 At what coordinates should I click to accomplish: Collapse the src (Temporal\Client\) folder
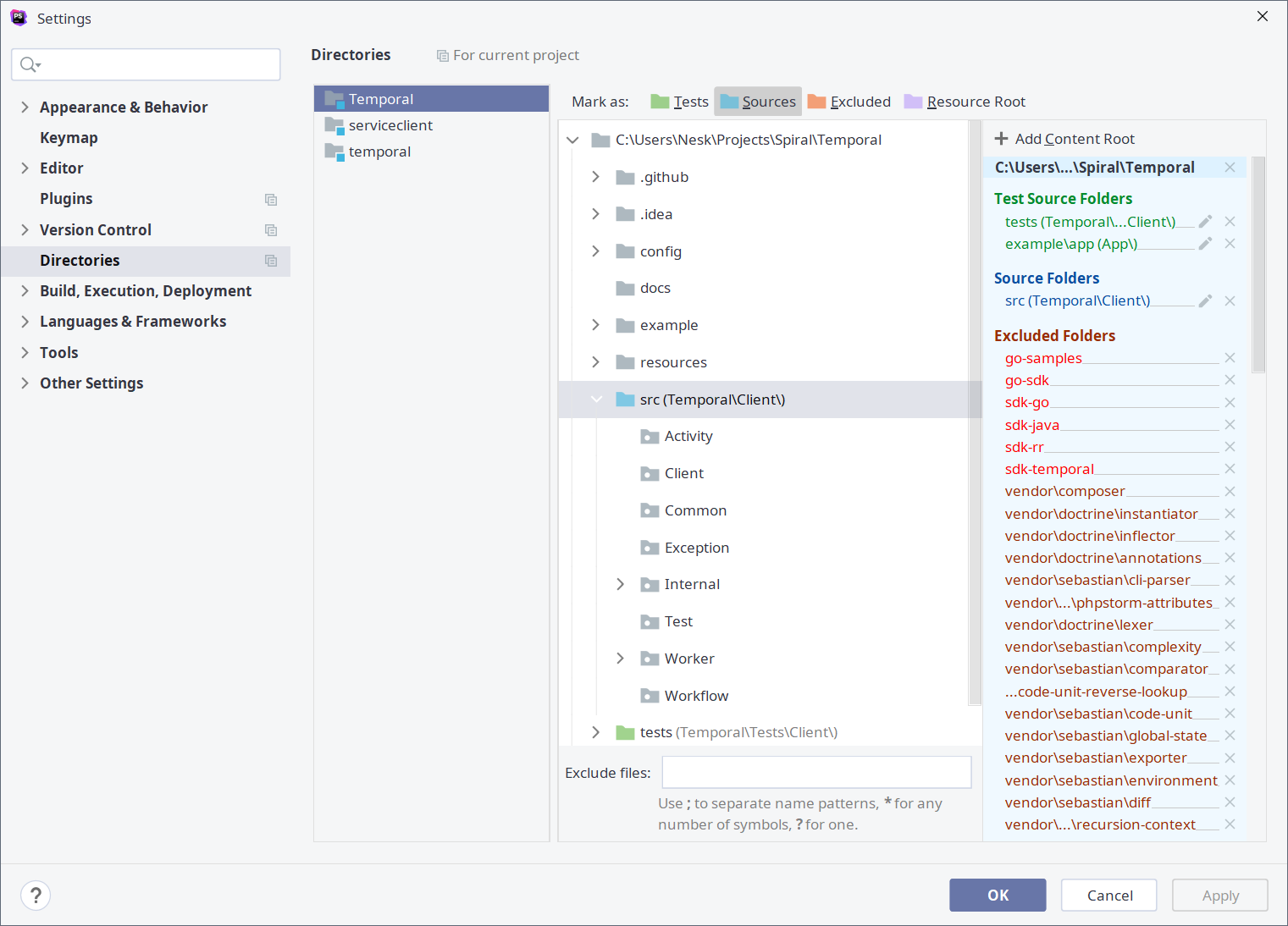pyautogui.click(x=596, y=400)
